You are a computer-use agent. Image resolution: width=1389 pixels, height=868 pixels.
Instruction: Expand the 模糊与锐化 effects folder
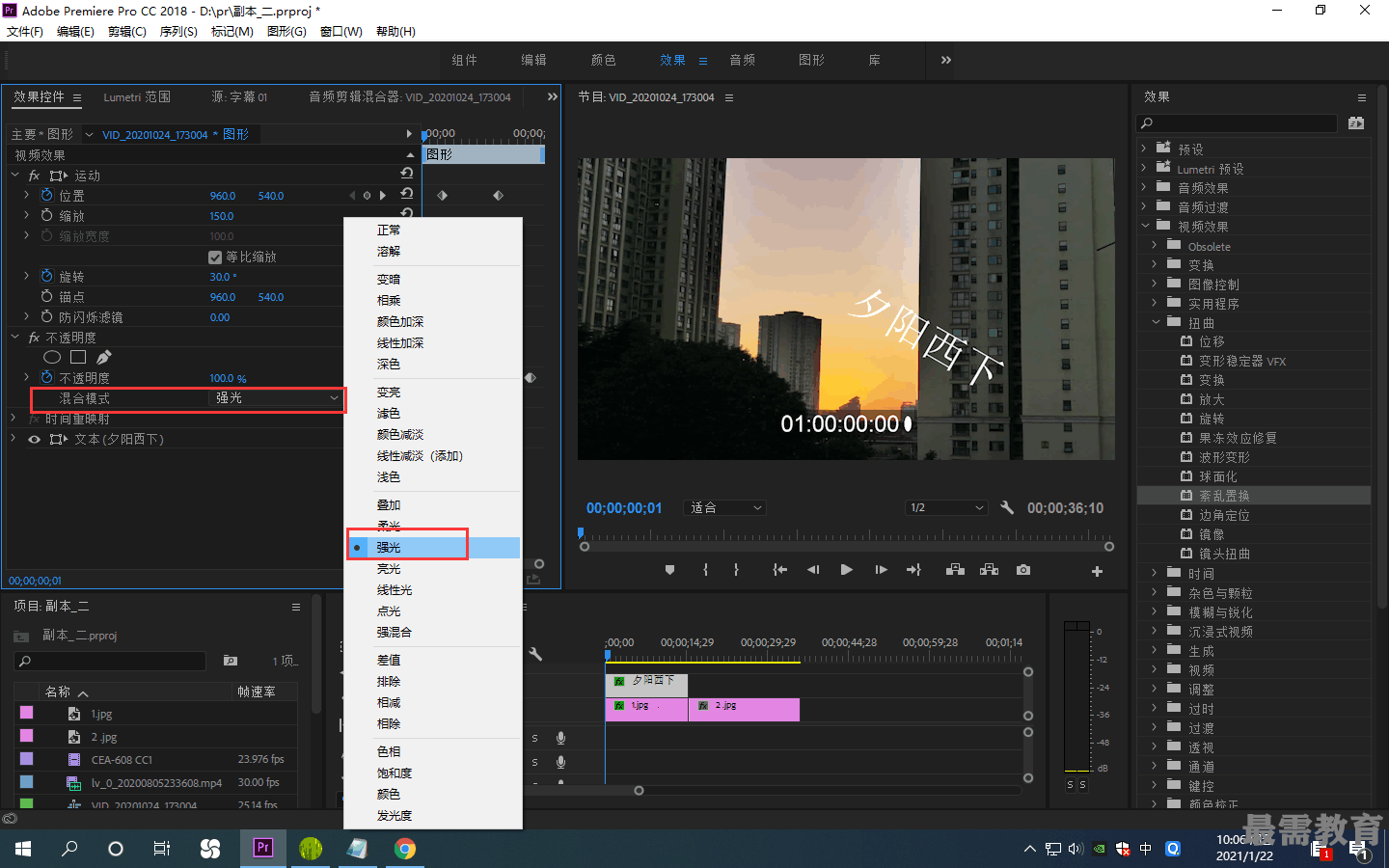pyautogui.click(x=1156, y=611)
